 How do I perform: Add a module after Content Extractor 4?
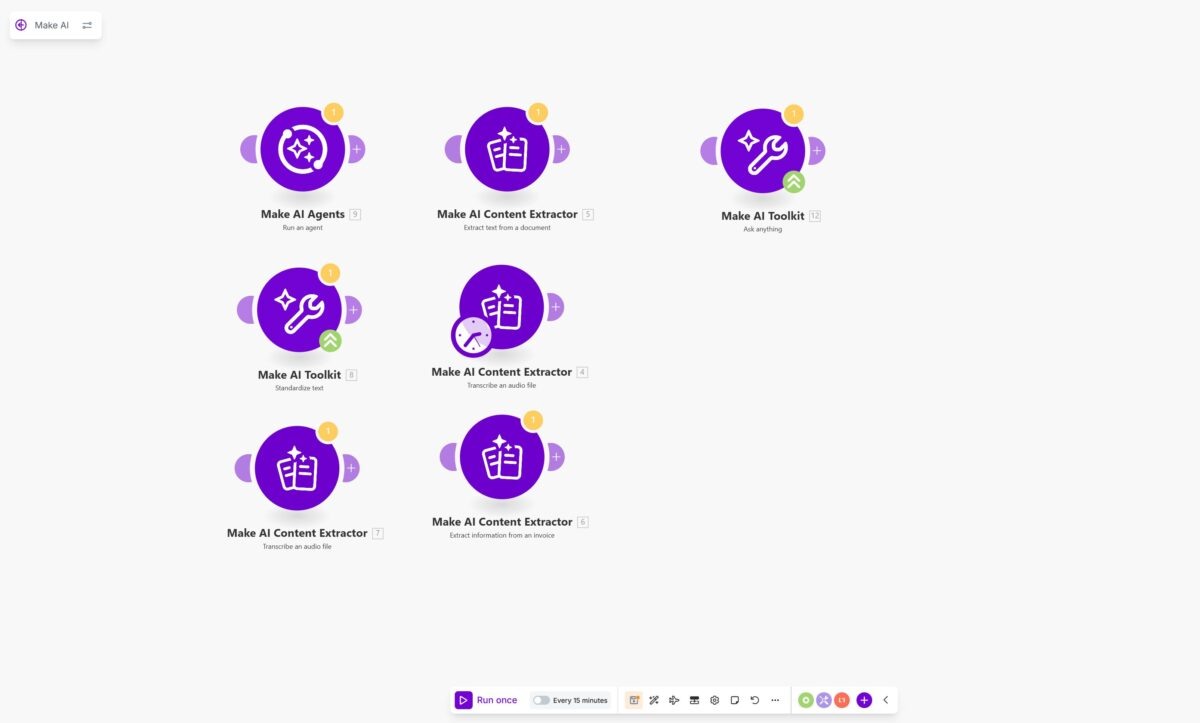click(556, 307)
